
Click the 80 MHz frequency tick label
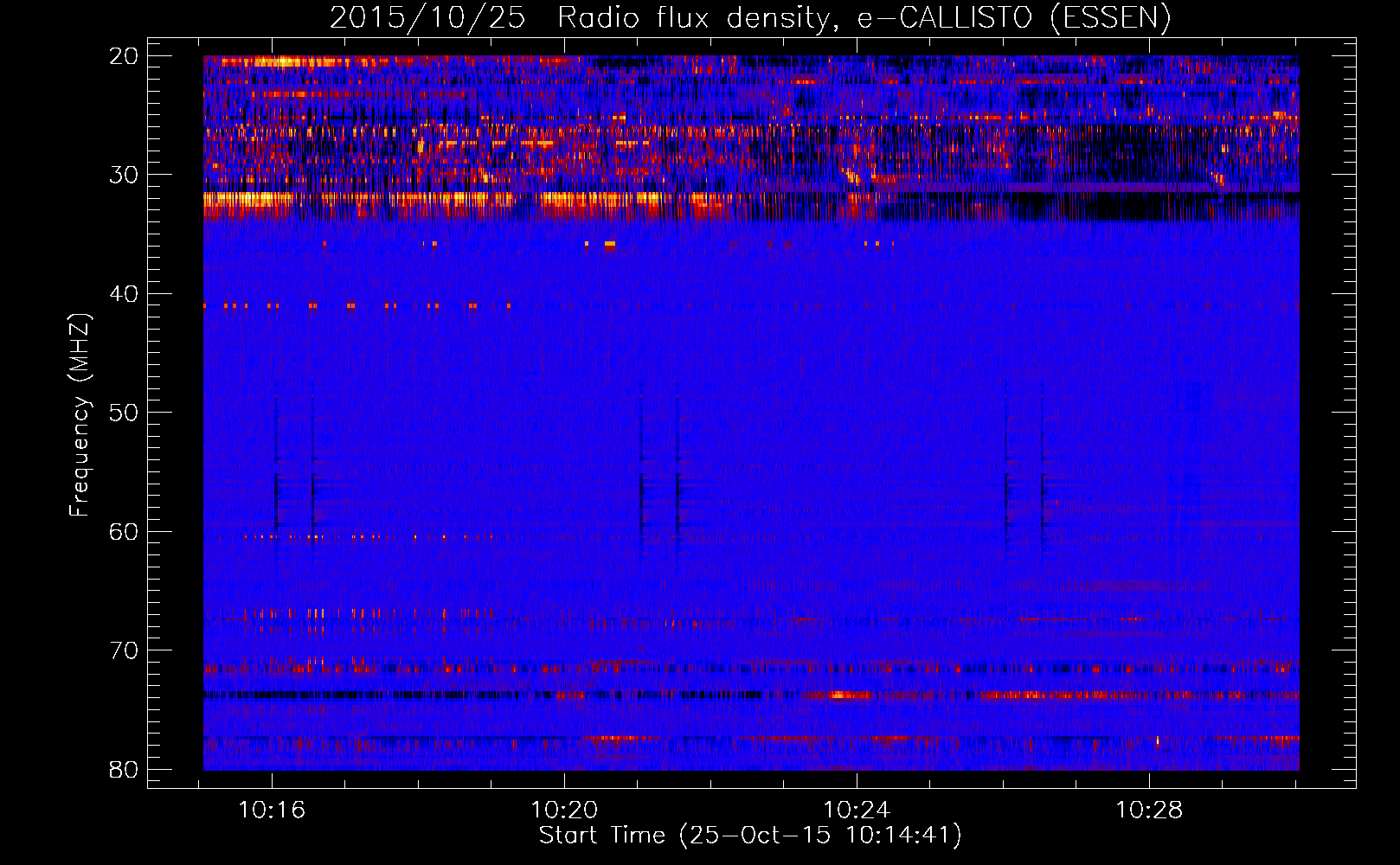pyautogui.click(x=124, y=770)
